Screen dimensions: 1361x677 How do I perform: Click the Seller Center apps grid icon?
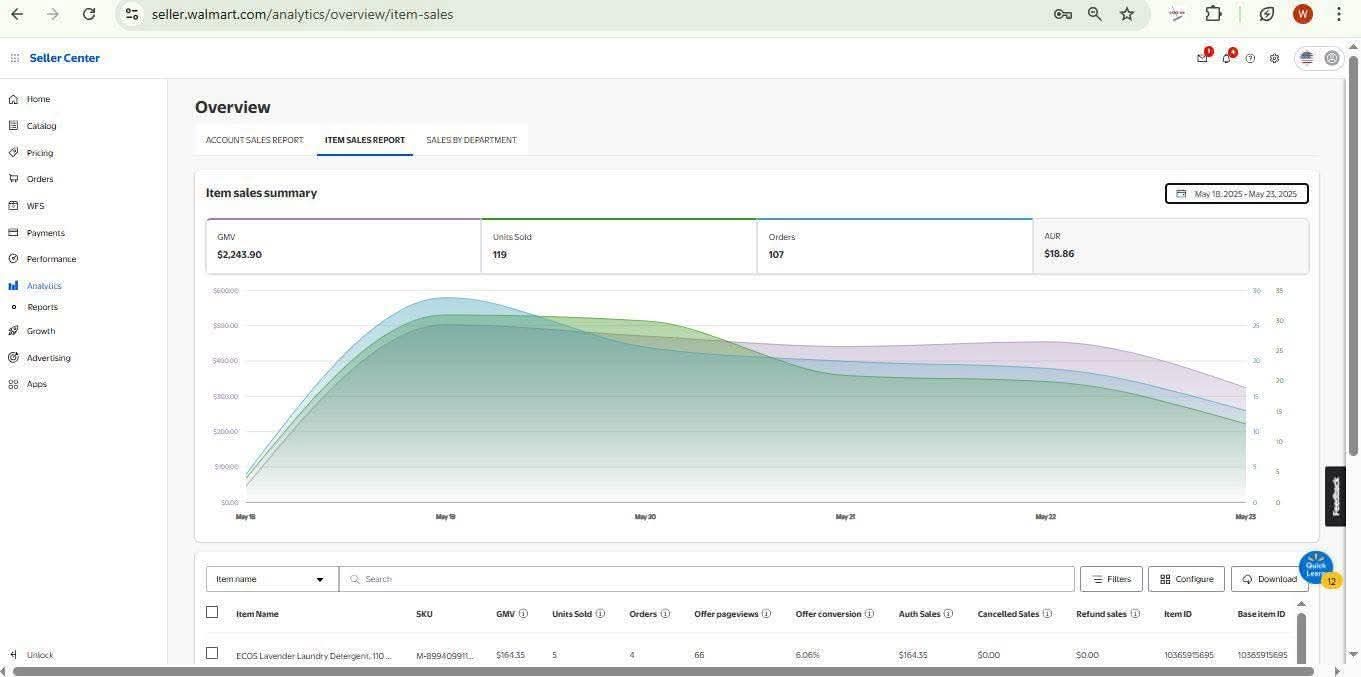[x=14, y=58]
